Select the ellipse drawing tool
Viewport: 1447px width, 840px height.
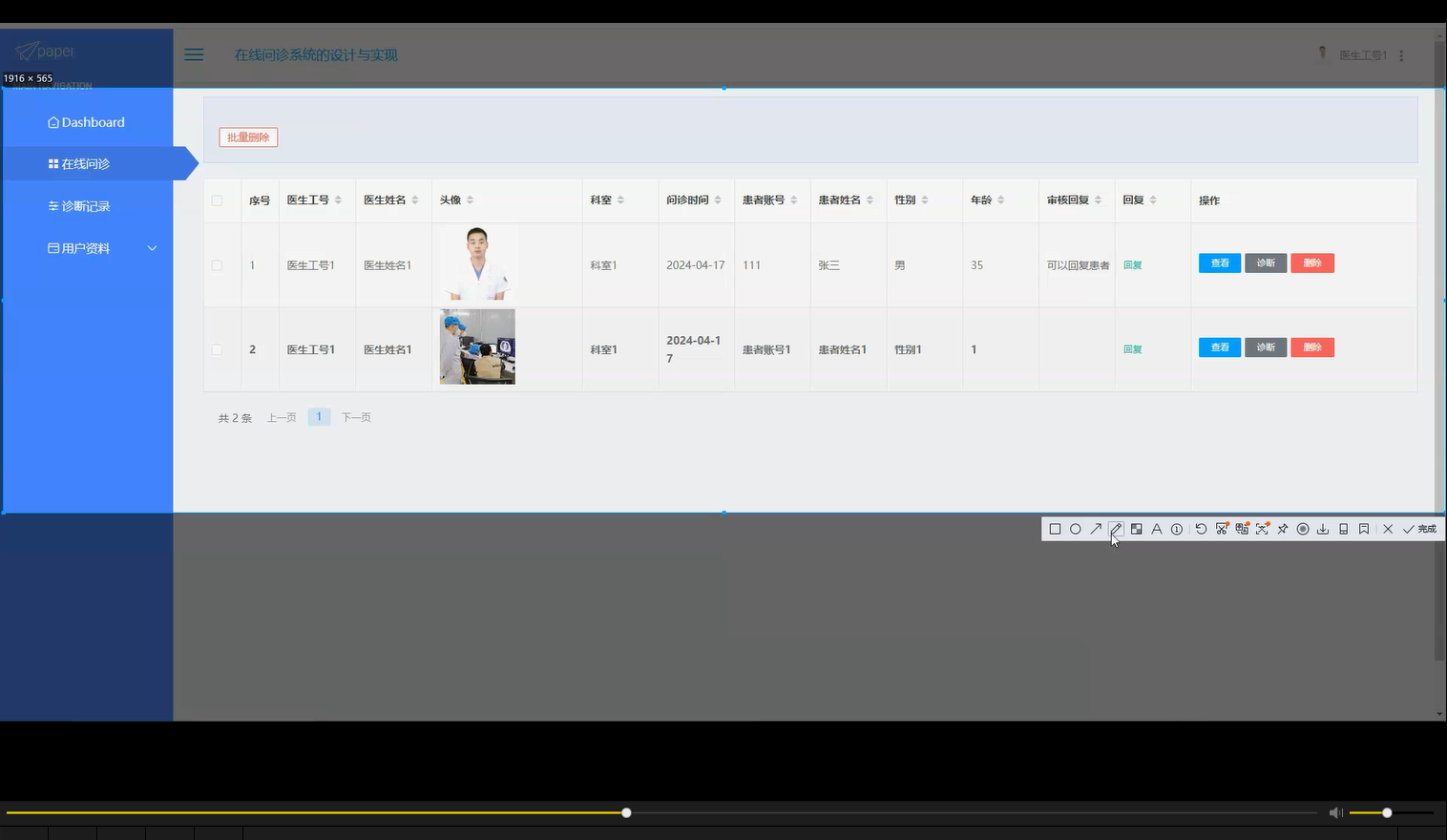tap(1076, 529)
